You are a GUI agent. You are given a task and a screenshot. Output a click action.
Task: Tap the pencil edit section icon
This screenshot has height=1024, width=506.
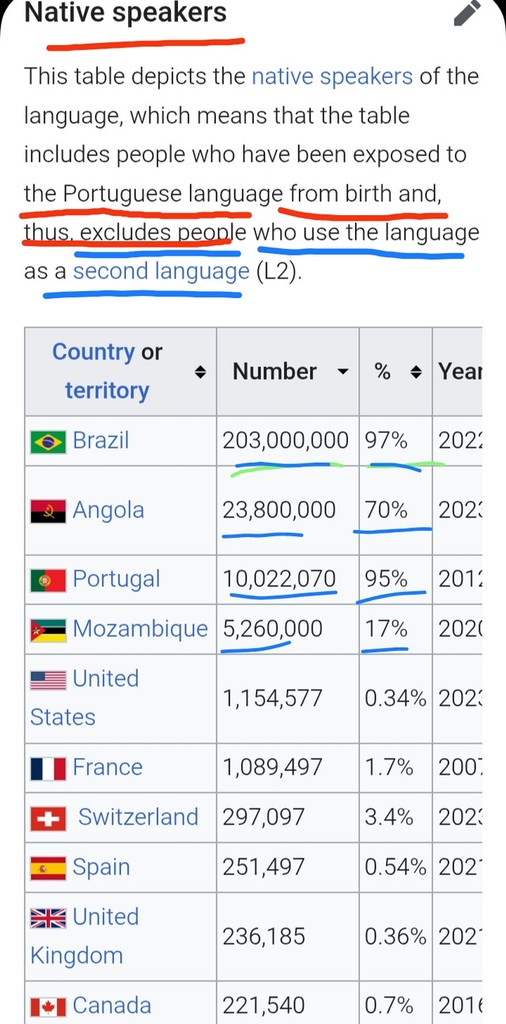pos(467,13)
